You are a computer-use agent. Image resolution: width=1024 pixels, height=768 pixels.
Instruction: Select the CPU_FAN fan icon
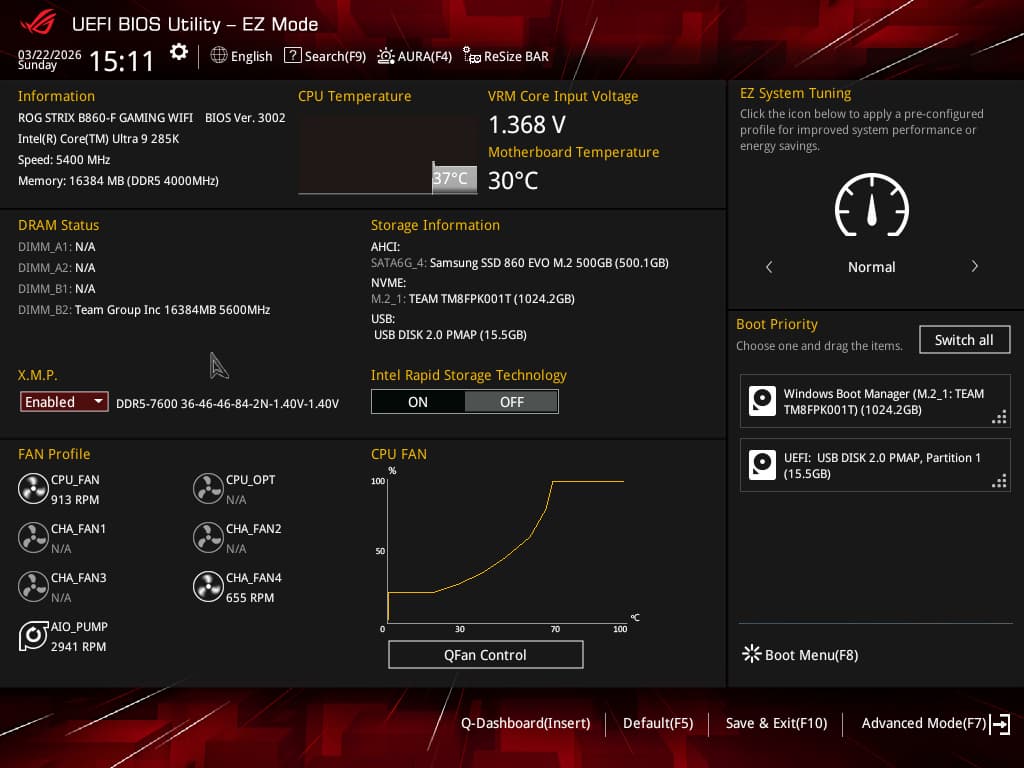pyautogui.click(x=33, y=488)
